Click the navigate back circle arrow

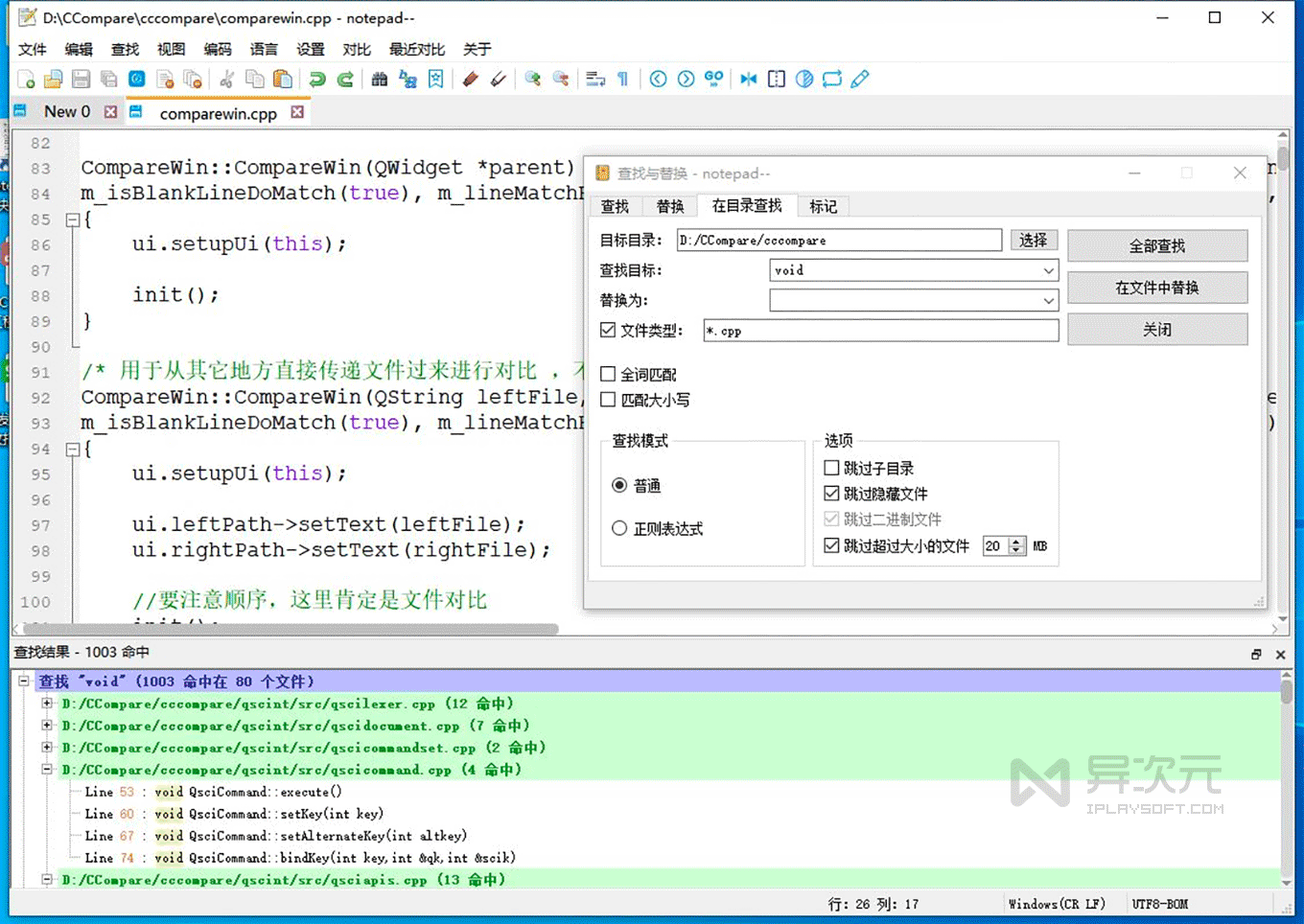pos(658,80)
